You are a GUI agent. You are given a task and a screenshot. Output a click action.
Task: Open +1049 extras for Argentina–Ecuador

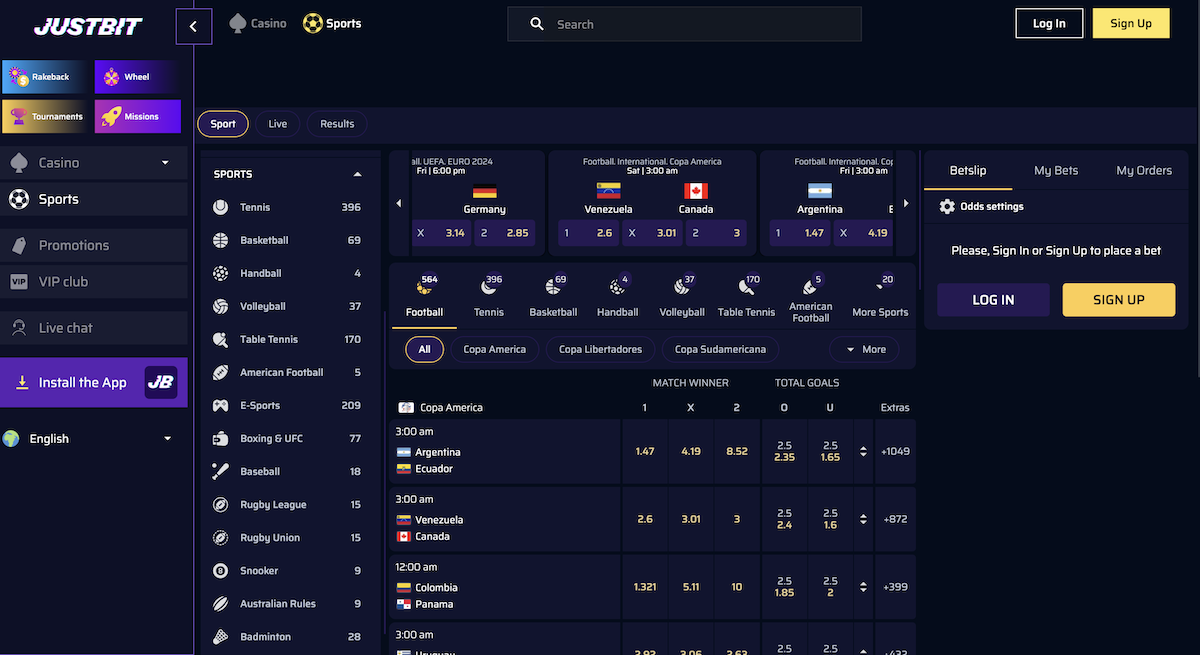coord(895,452)
